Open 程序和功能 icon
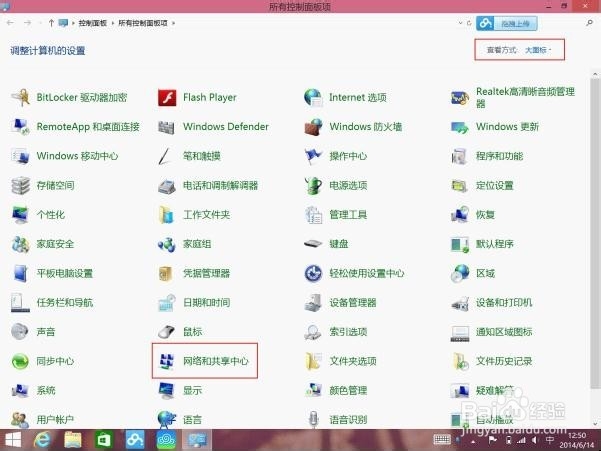The height and width of the screenshot is (451, 601). tap(459, 156)
